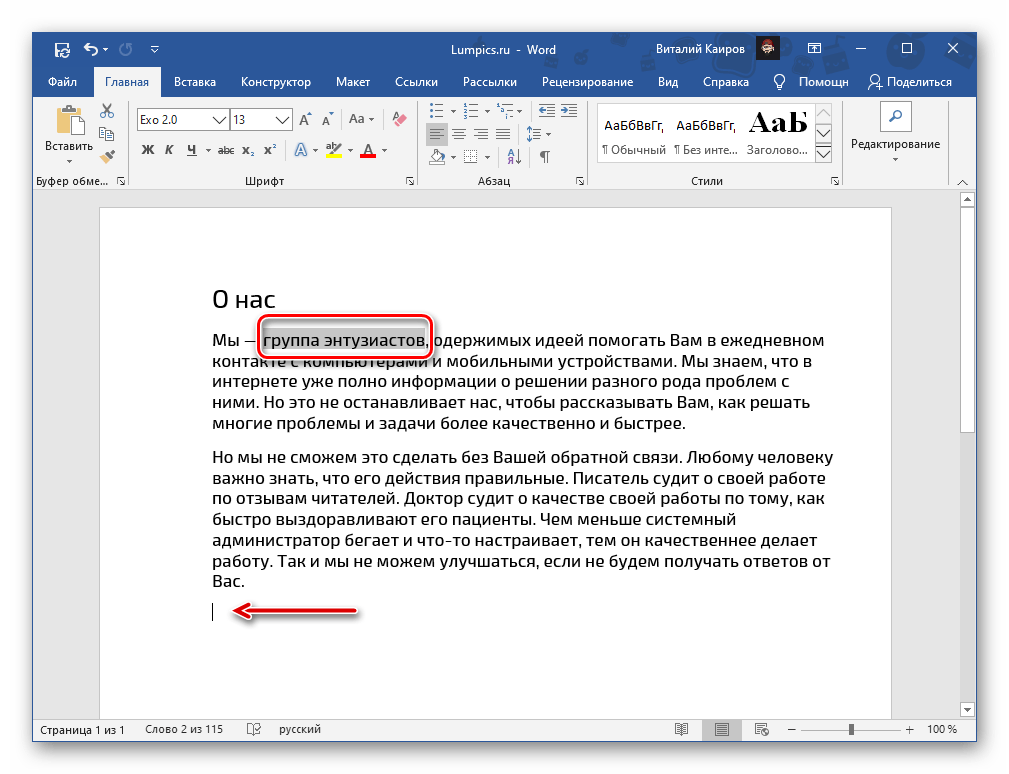Viewport: 1009px width, 774px height.
Task: Switch to the Рецензирование tab
Action: point(588,82)
